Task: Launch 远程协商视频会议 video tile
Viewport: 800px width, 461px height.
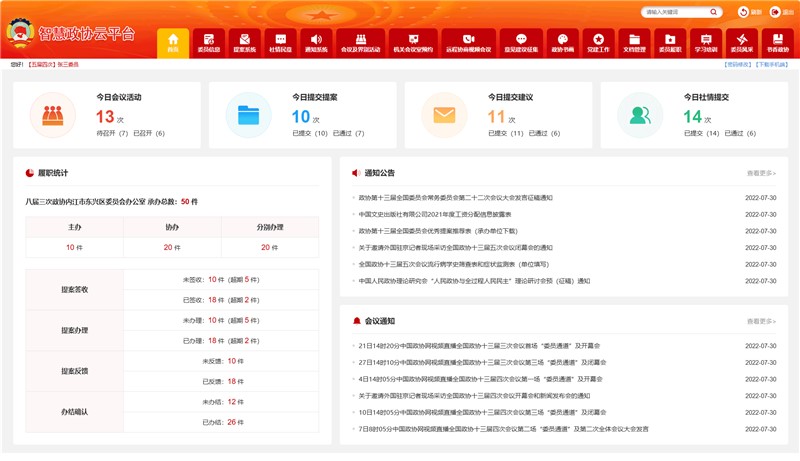Action: pos(468,43)
